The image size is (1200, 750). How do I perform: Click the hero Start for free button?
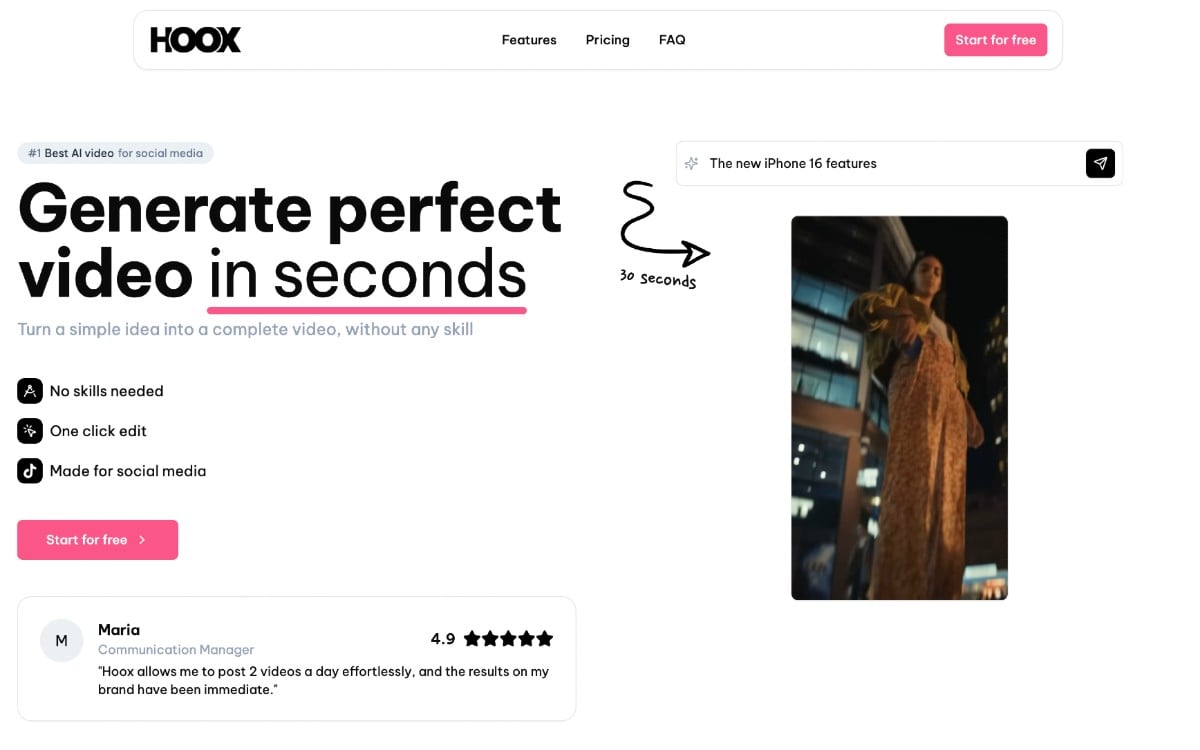[x=97, y=540]
